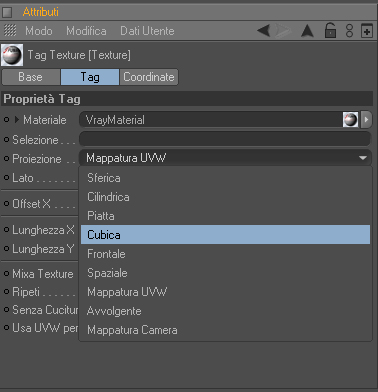
Task: Click the VrayMaterial preview sphere icon
Action: [350, 120]
